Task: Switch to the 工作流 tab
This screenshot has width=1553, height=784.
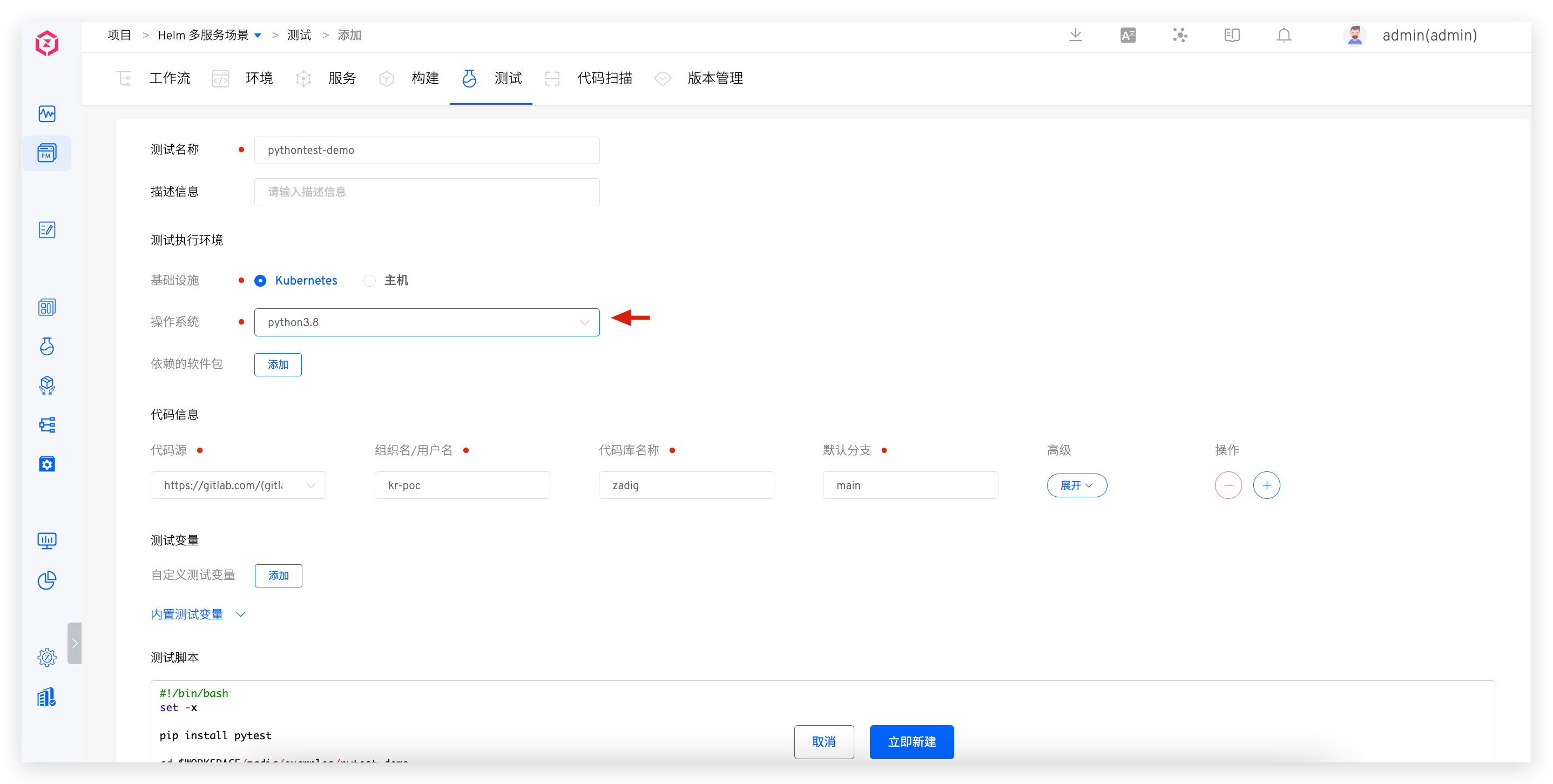Action: point(170,78)
